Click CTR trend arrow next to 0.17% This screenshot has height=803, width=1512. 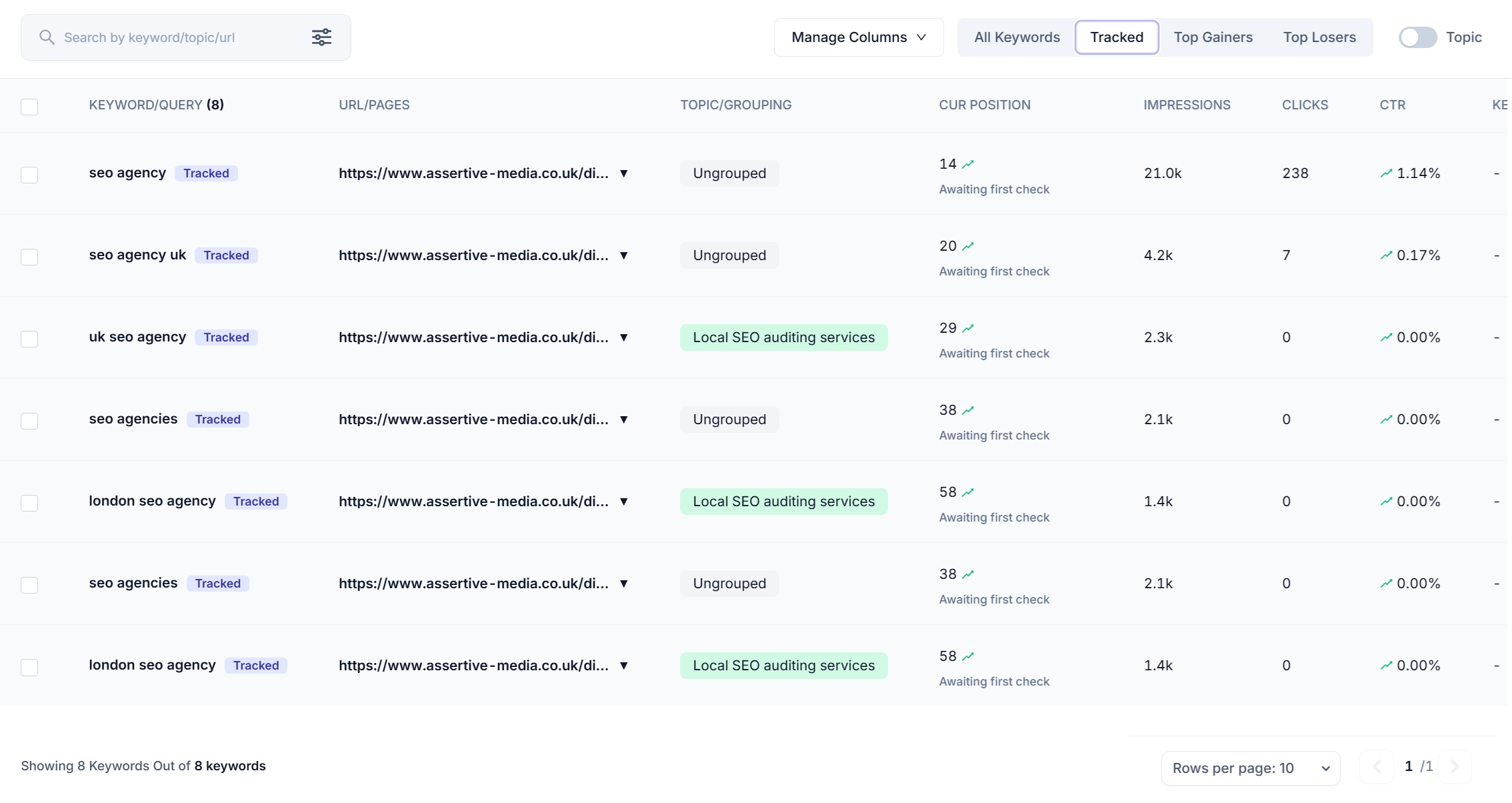click(x=1386, y=255)
